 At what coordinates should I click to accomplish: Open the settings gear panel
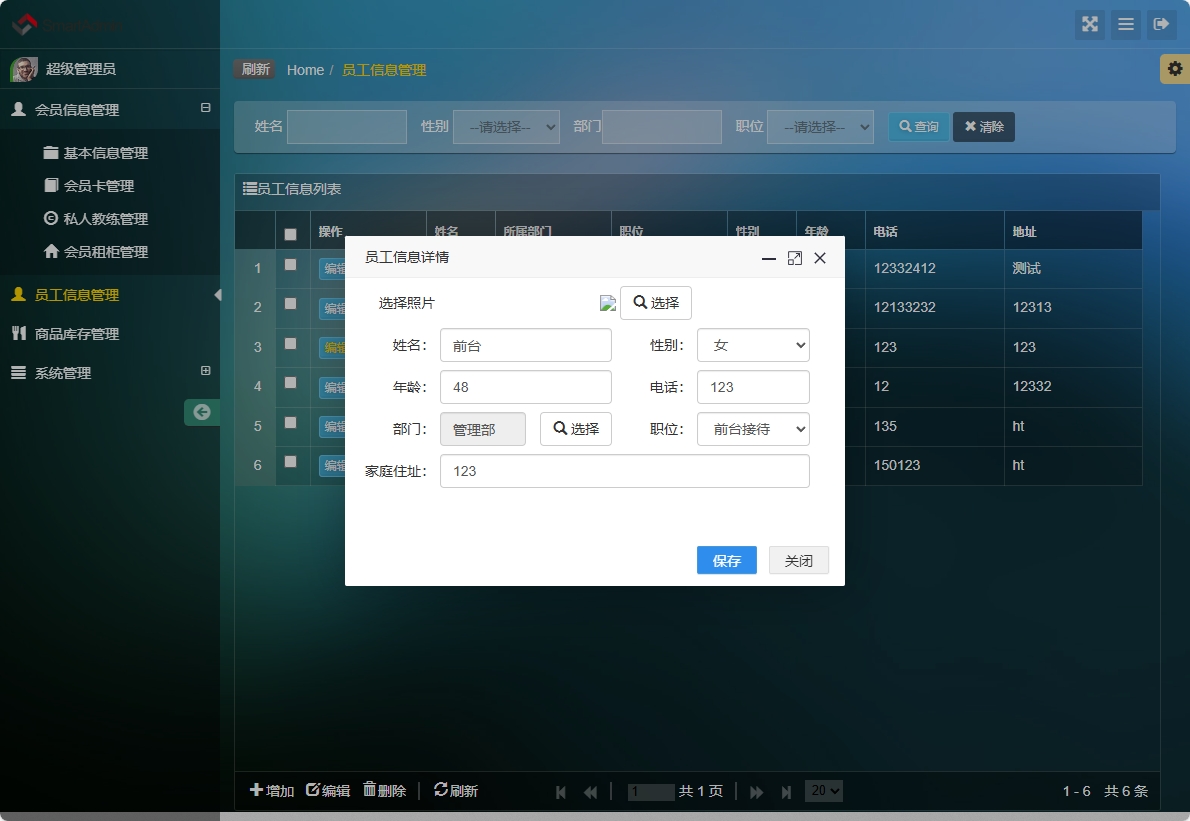pyautogui.click(x=1176, y=69)
